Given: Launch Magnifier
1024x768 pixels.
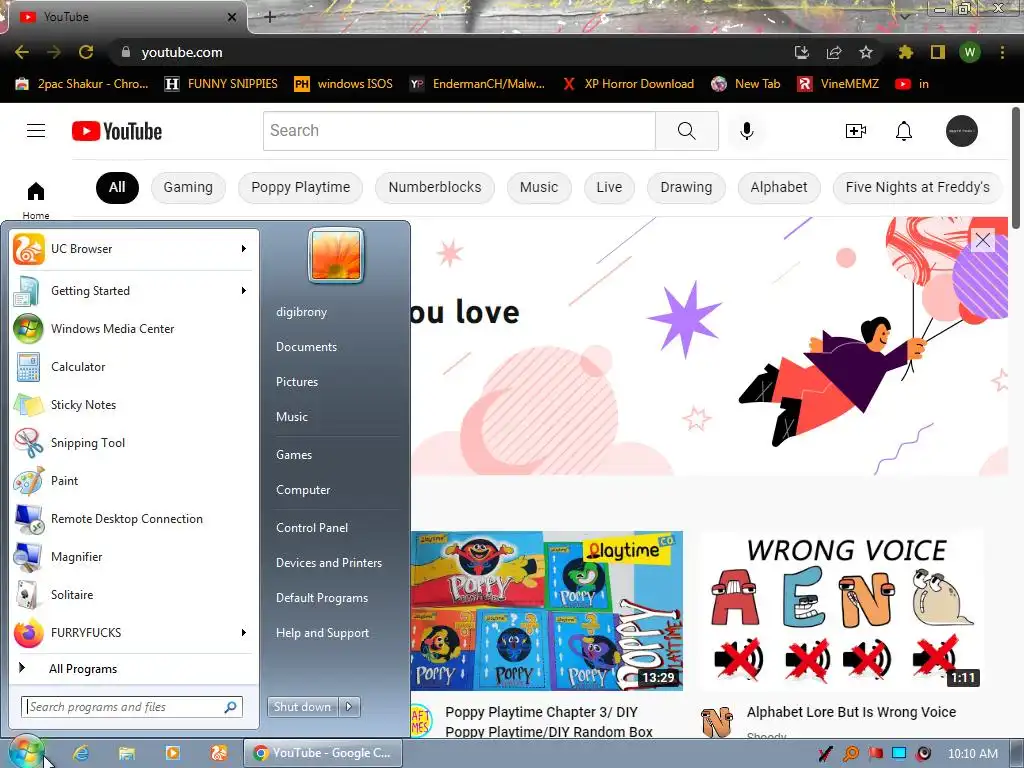Looking at the screenshot, I should point(133,556).
